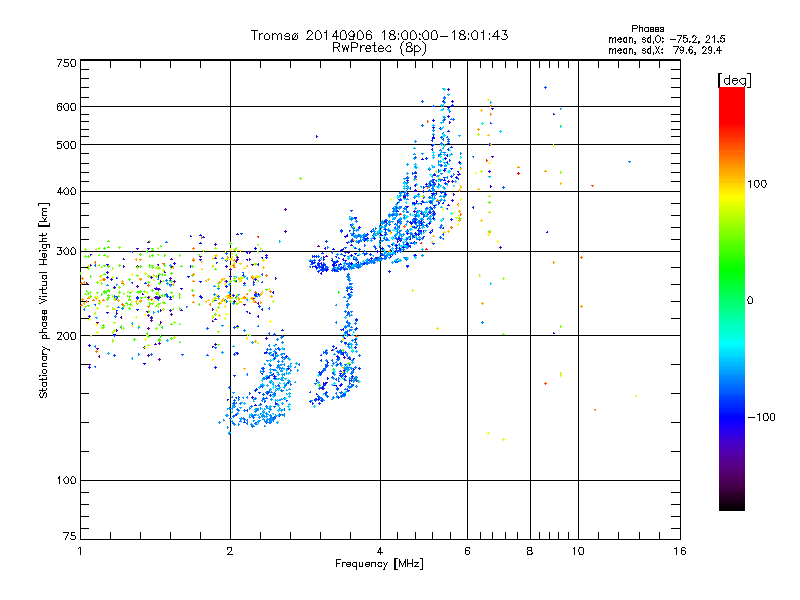The height and width of the screenshot is (600, 800).
Task: Click the subtitle "RwPretec (8p)"
Action: tap(379, 48)
